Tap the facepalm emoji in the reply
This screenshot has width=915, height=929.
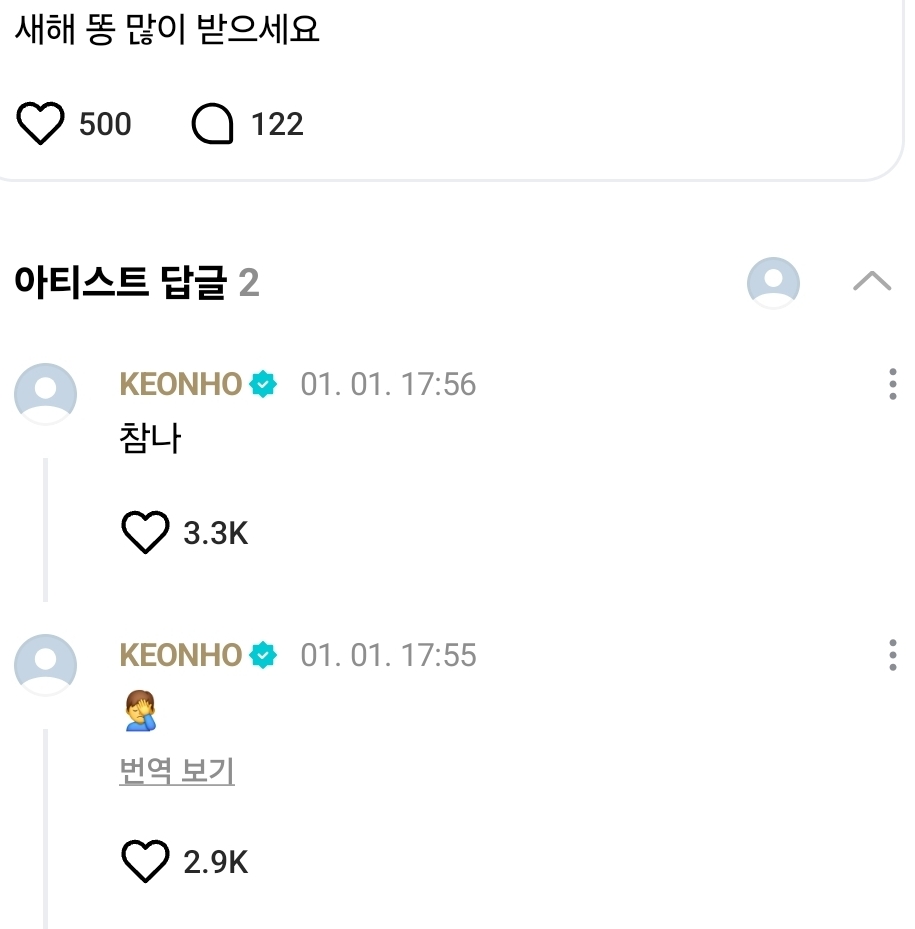[x=140, y=713]
